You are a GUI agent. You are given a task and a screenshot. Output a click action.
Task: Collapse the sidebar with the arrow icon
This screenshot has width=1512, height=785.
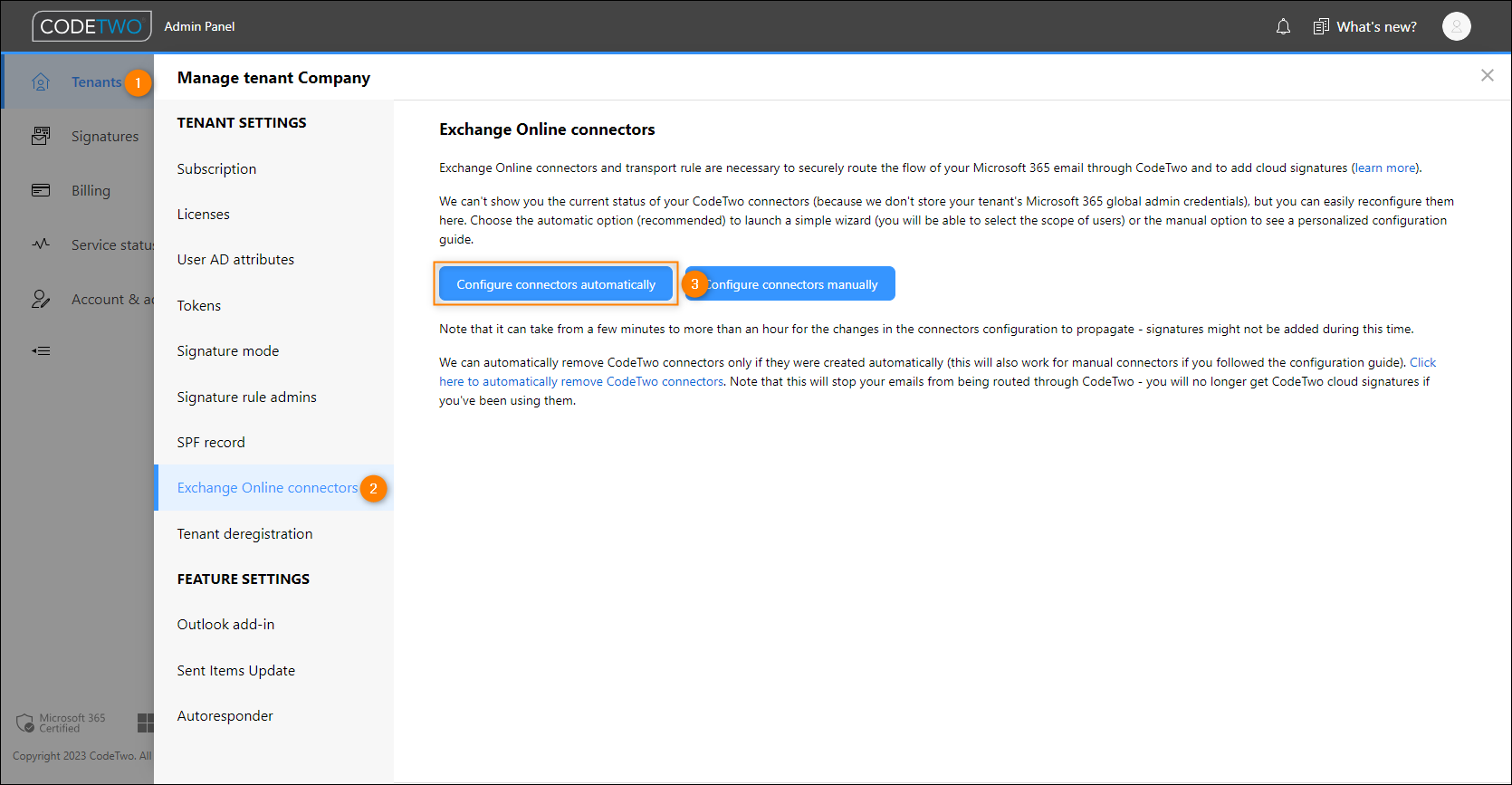41,350
